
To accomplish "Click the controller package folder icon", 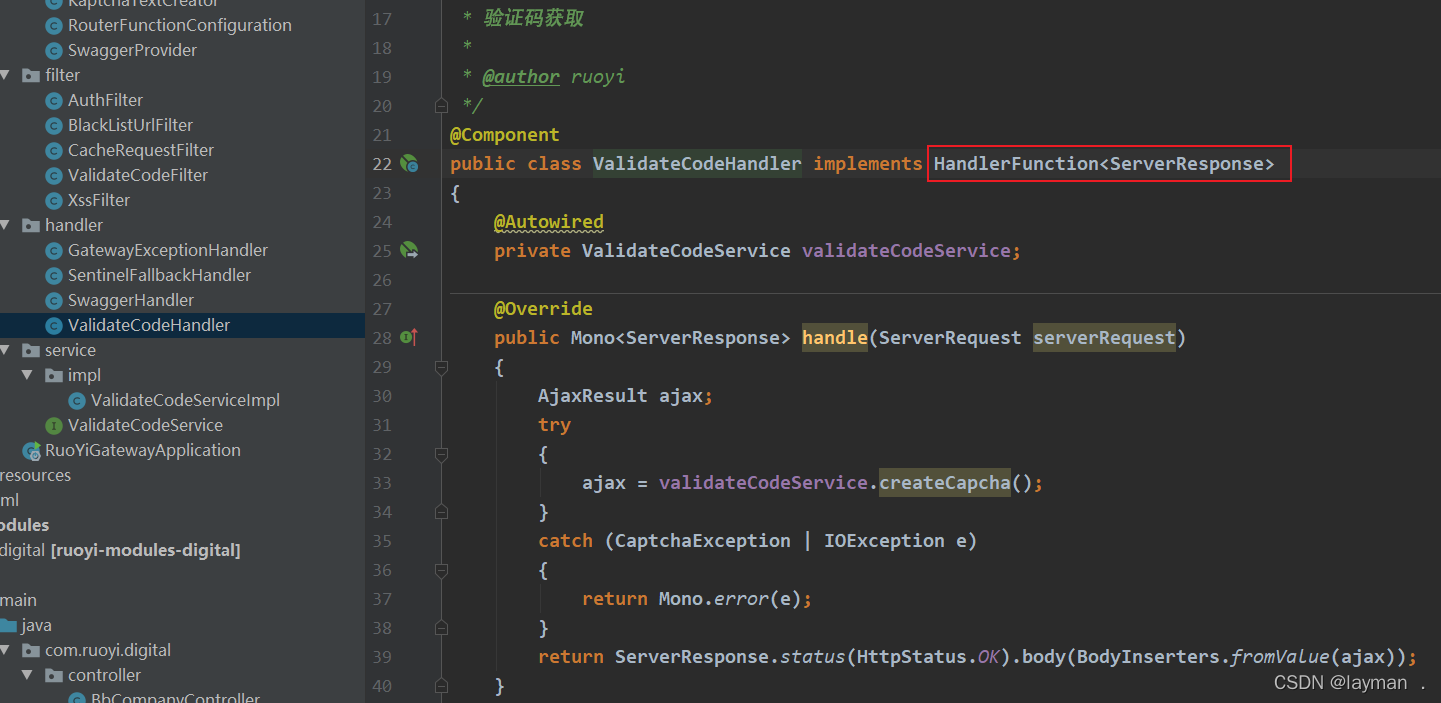I will click(x=54, y=675).
